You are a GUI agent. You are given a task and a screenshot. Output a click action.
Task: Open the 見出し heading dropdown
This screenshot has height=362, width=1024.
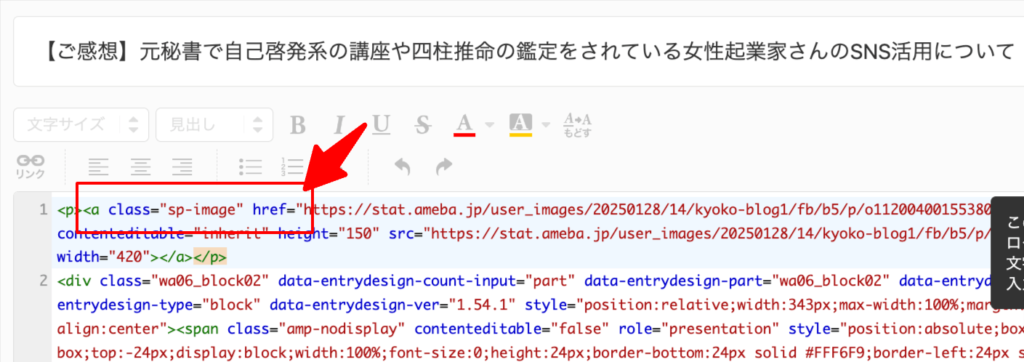(214, 125)
